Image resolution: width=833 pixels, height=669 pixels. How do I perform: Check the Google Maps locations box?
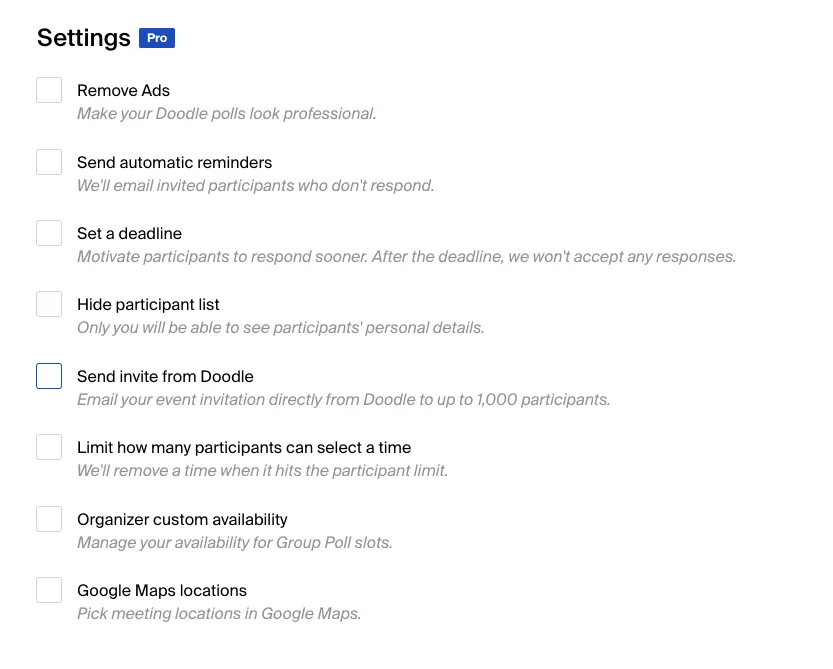pos(49,590)
